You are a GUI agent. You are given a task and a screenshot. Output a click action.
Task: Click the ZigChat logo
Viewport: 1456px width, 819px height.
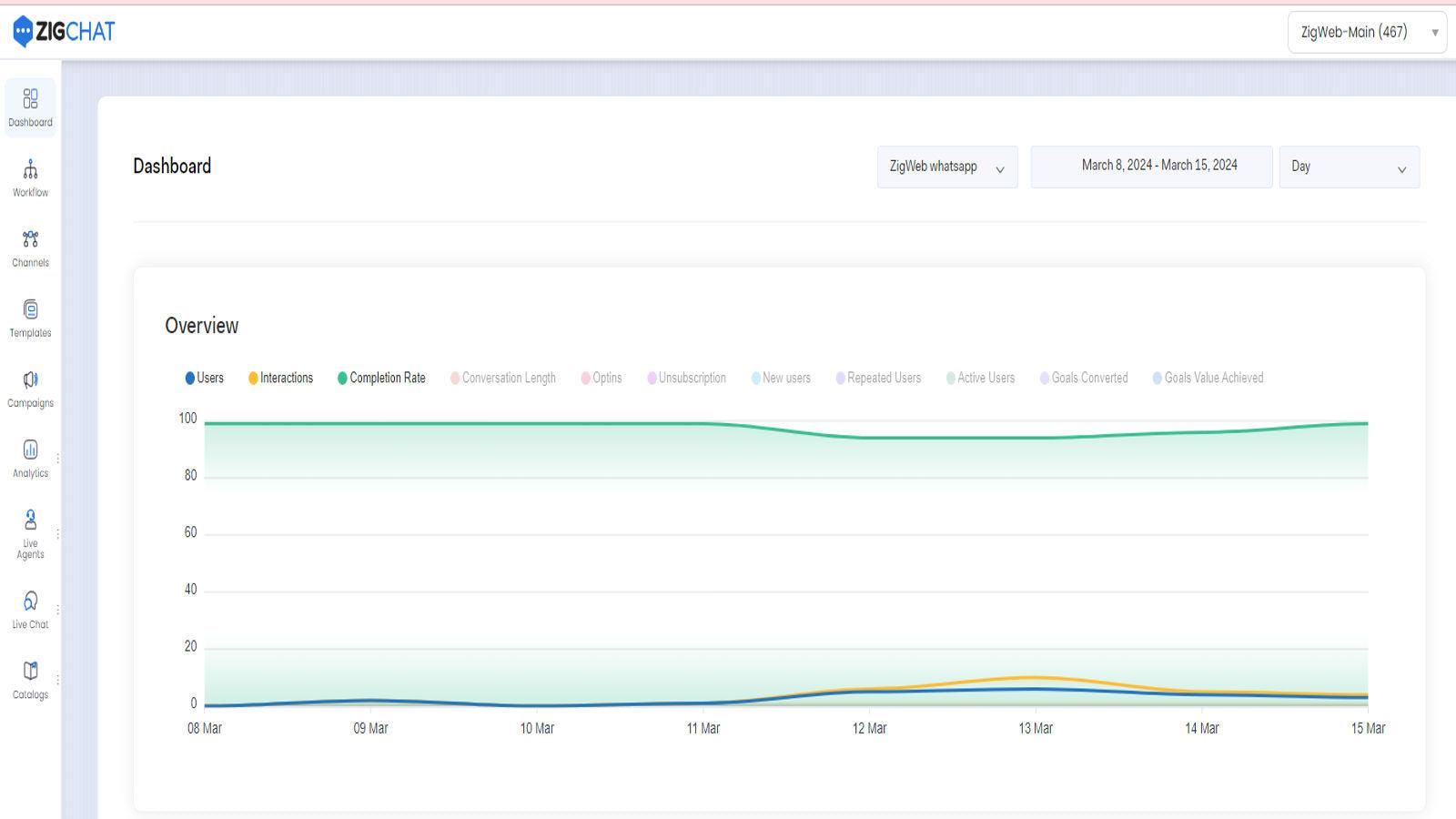[x=64, y=32]
